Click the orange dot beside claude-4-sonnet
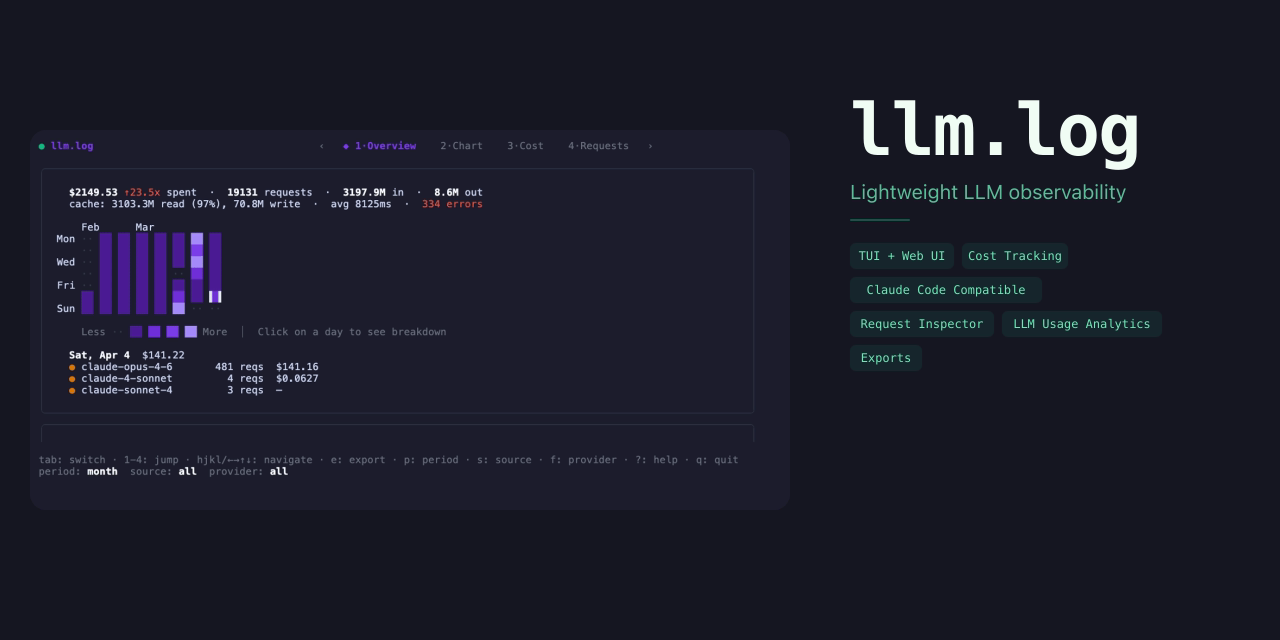Viewport: 1280px width, 640px height. (x=70, y=379)
